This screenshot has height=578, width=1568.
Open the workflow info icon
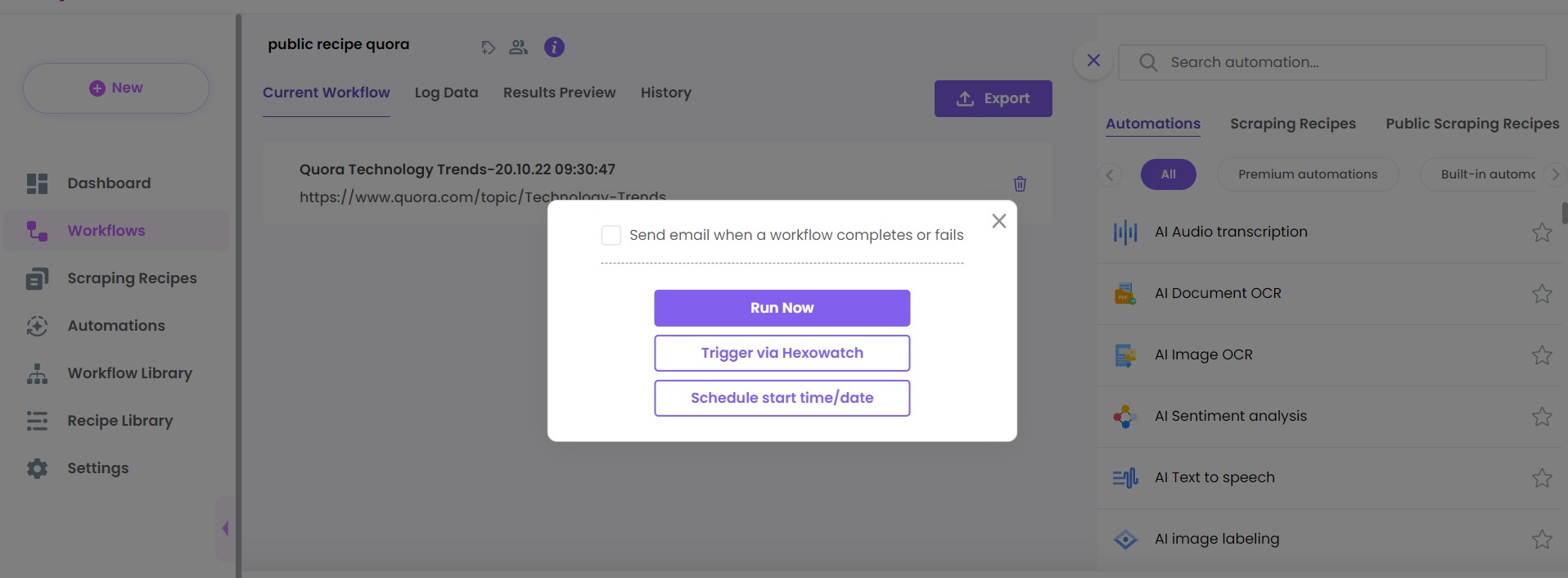coord(554,47)
